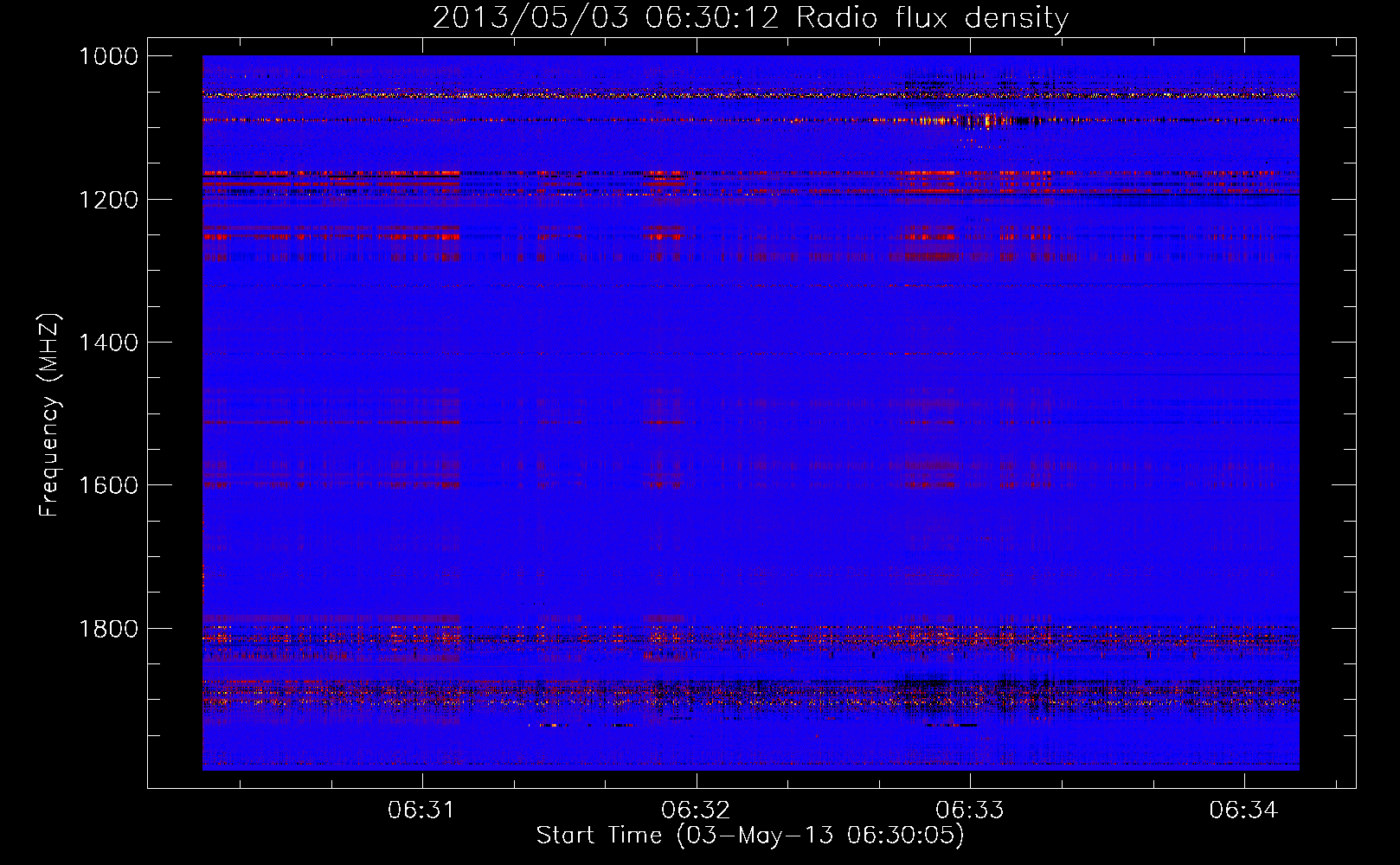Image resolution: width=1400 pixels, height=865 pixels.
Task: Click the 06:31 time tick label
Action: pyautogui.click(x=421, y=811)
